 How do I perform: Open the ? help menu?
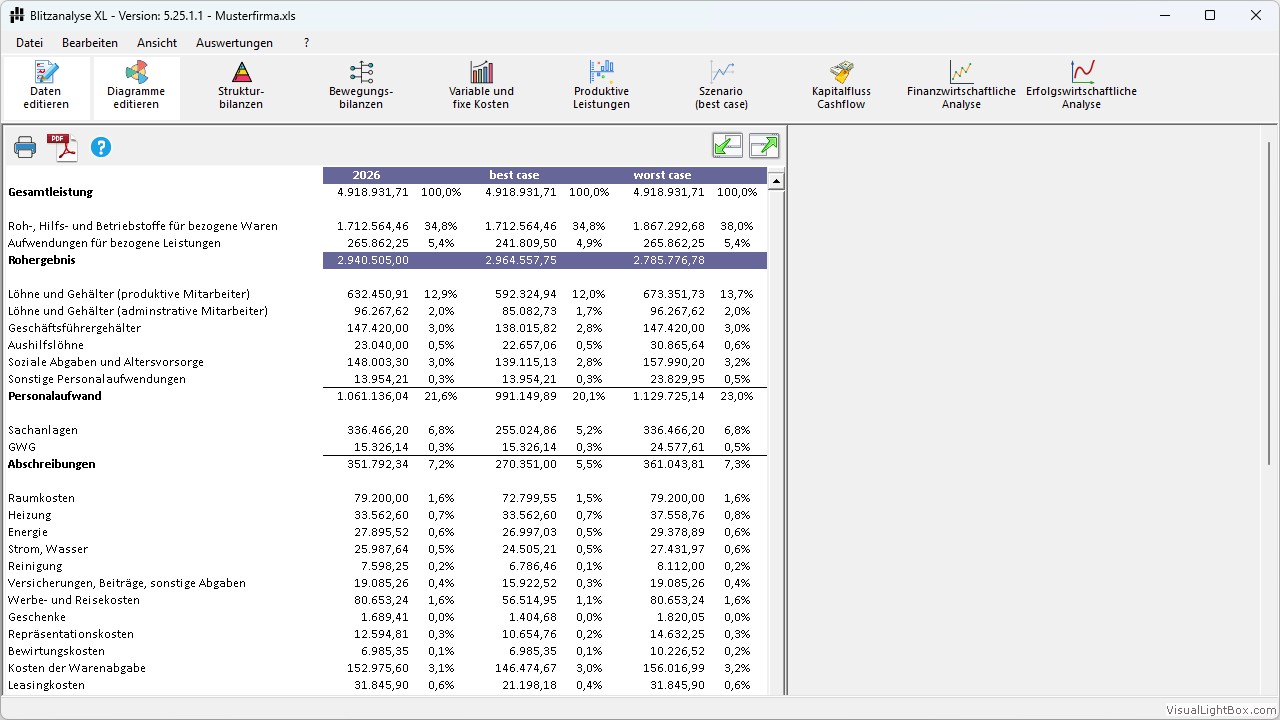coord(306,43)
